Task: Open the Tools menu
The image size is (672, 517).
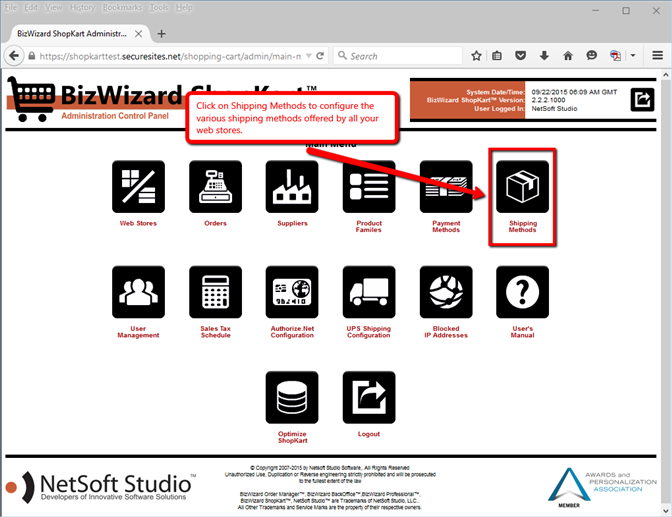Action: 159,8
